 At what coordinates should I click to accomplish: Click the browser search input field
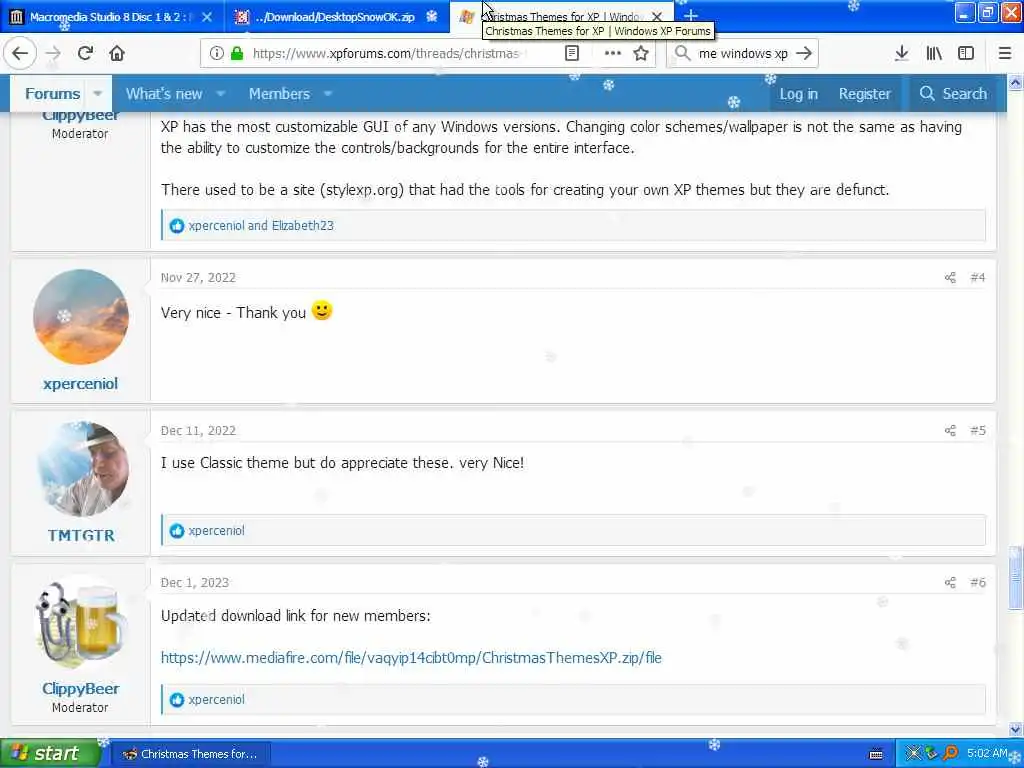click(743, 54)
